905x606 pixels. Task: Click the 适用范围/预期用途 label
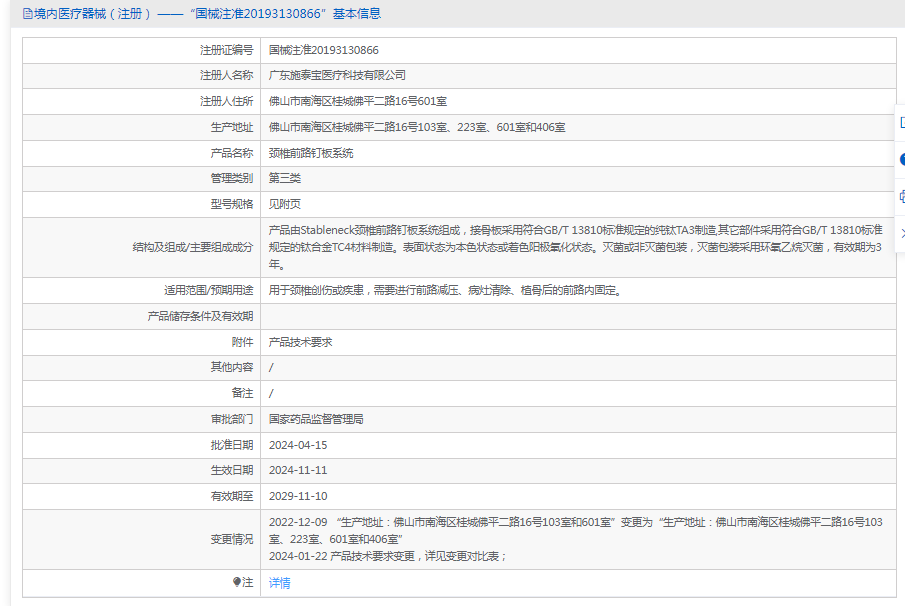208,290
